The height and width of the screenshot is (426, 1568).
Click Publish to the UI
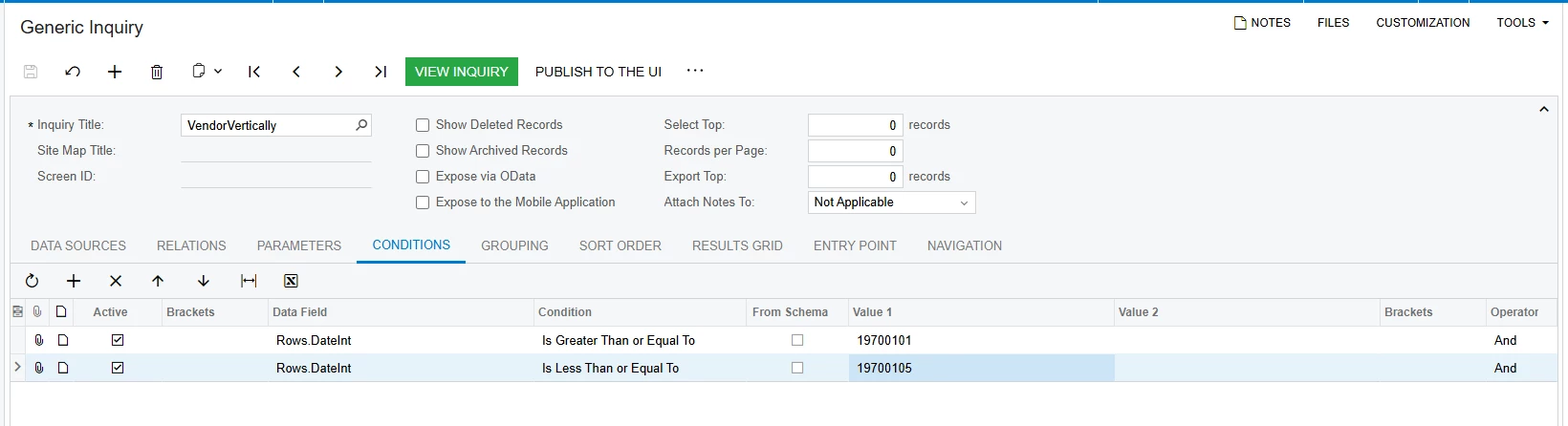pos(599,72)
